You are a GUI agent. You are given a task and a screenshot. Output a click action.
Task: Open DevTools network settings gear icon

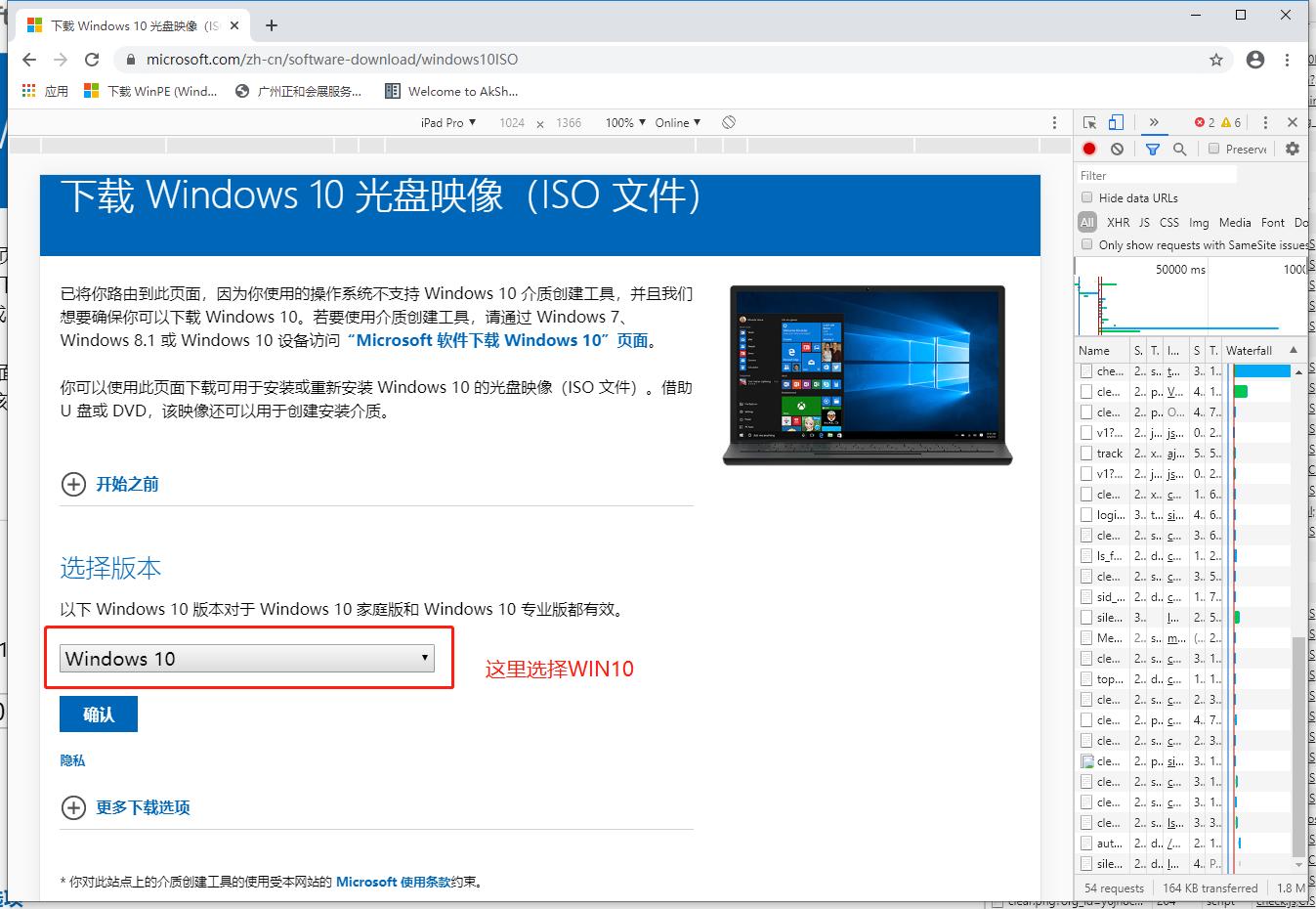click(x=1293, y=149)
